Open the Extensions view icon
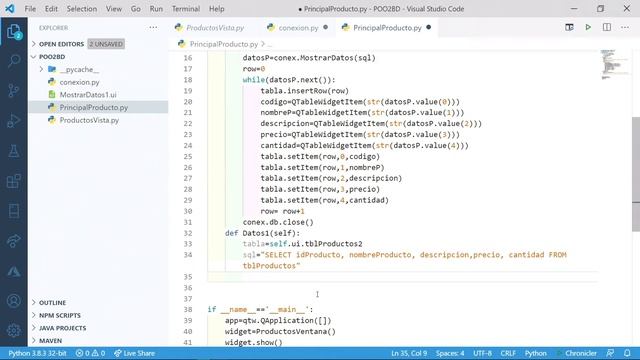The image size is (640, 360). (13, 181)
